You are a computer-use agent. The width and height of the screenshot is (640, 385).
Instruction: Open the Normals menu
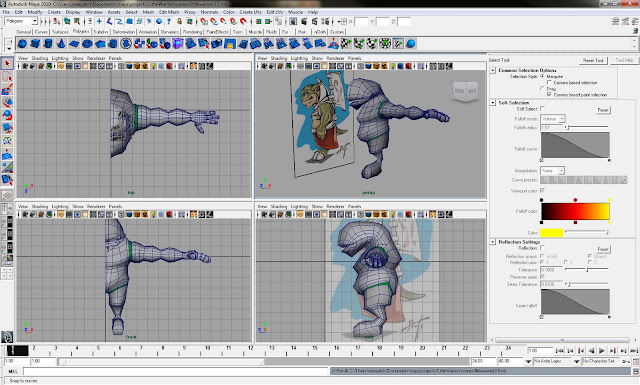click(209, 12)
